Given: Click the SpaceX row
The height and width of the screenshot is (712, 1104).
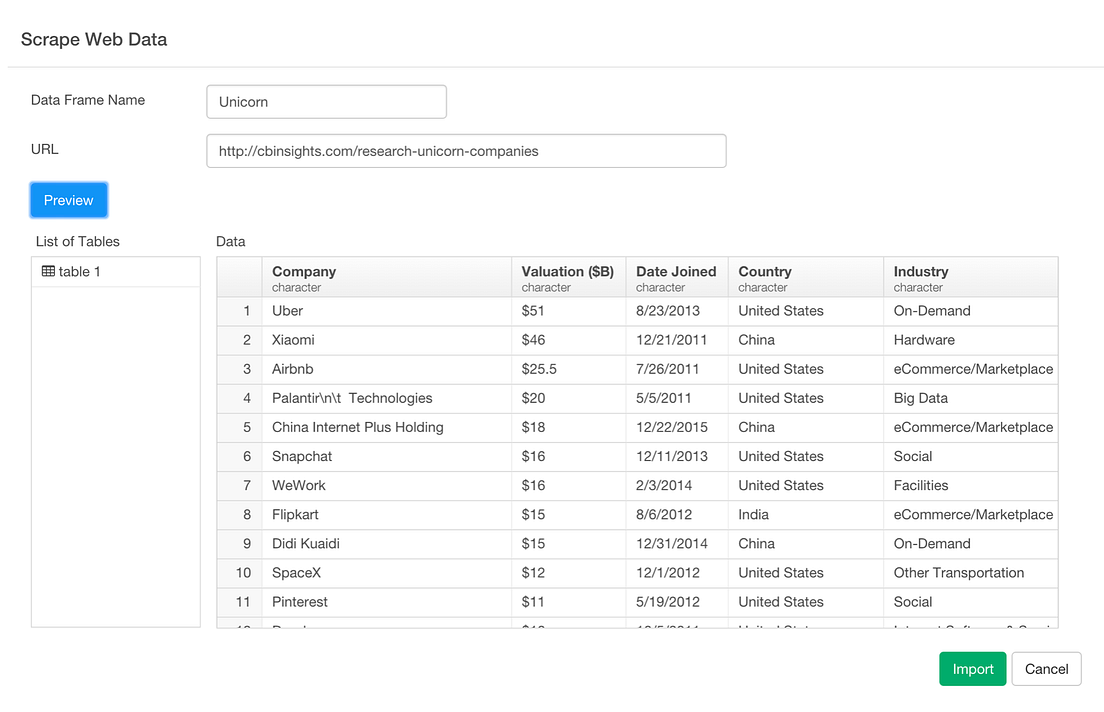Looking at the screenshot, I should pyautogui.click(x=400, y=572).
